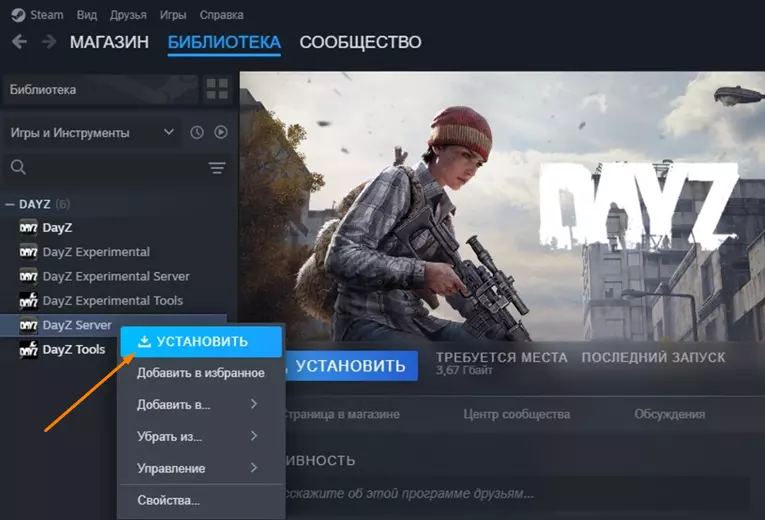The image size is (765, 520).
Task: Click the ready-to-play filter icon
Action: 221,132
